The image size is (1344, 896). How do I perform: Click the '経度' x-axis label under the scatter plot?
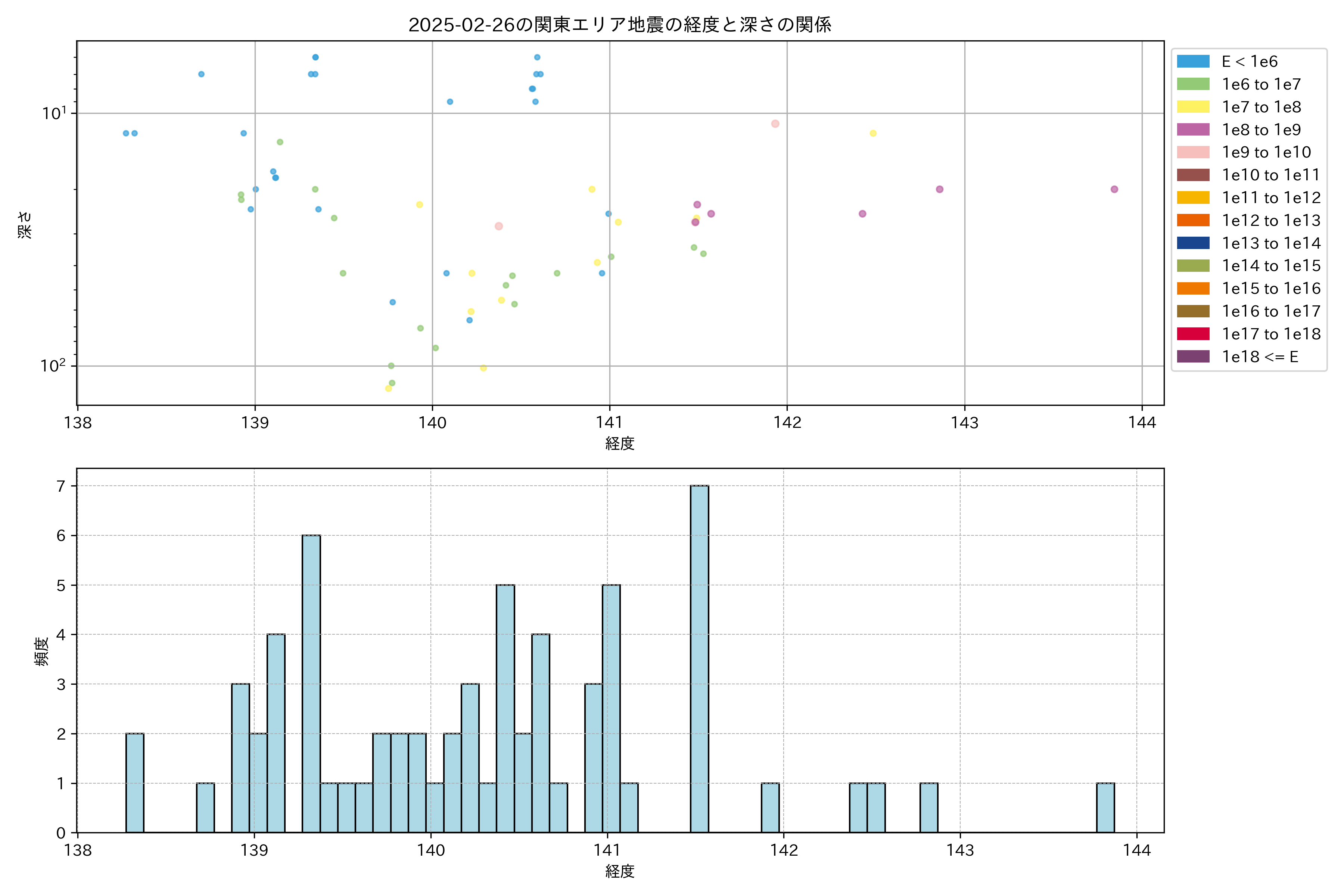tap(619, 444)
